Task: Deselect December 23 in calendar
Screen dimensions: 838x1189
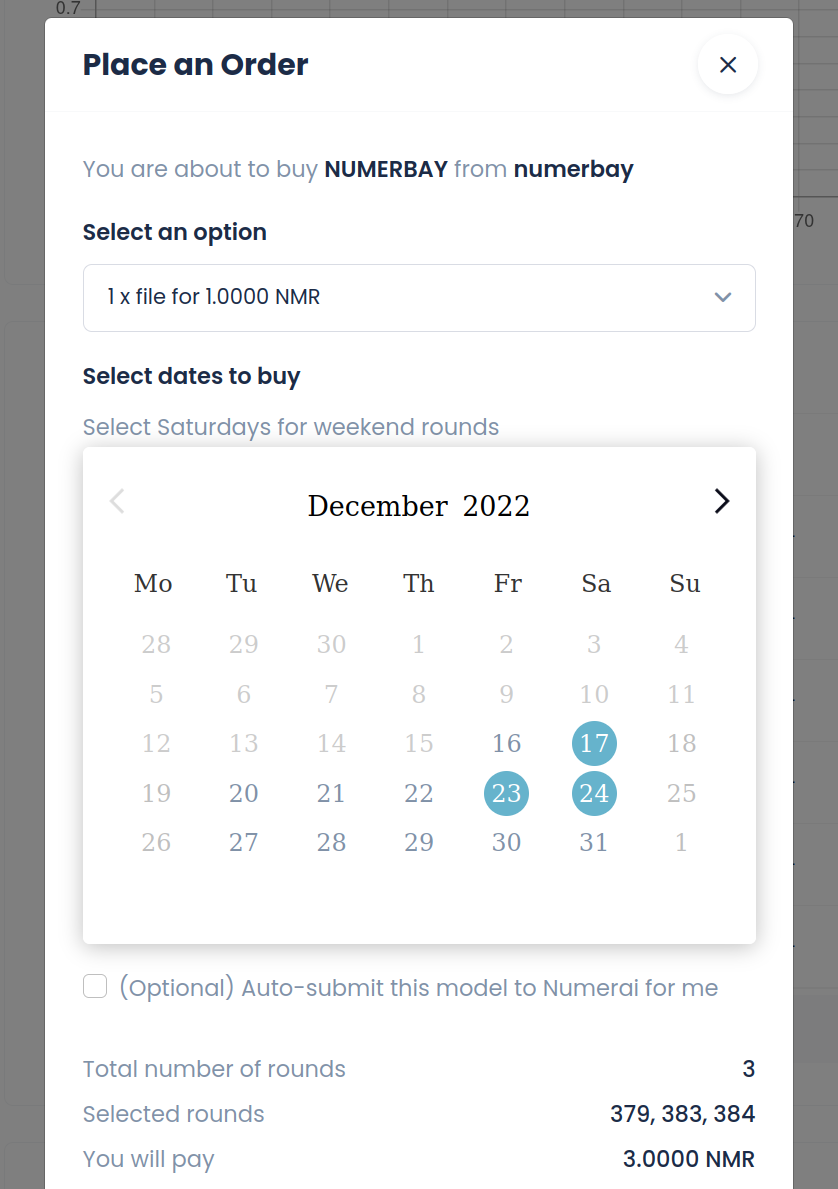Action: [506, 793]
